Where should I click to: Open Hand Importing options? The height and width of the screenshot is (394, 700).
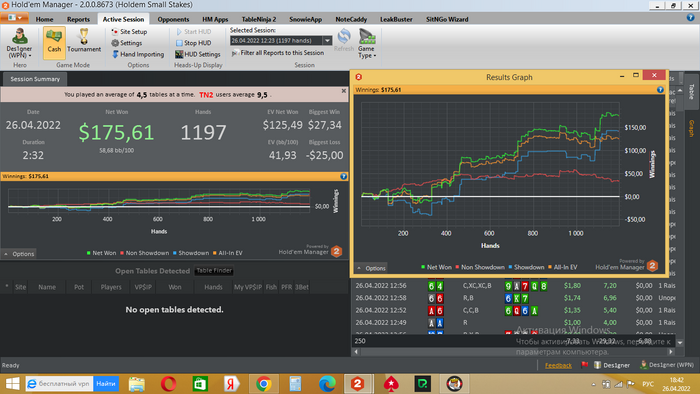(x=138, y=54)
